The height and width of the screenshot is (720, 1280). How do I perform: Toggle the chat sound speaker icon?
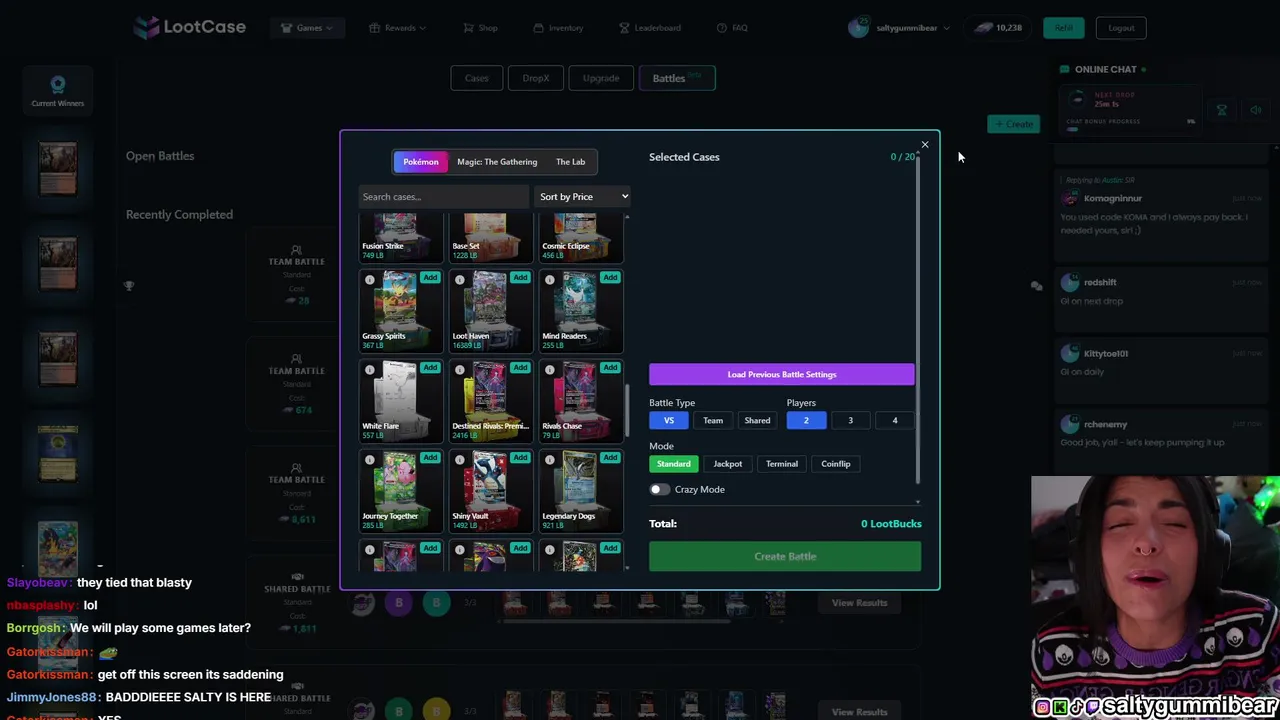pyautogui.click(x=1256, y=110)
